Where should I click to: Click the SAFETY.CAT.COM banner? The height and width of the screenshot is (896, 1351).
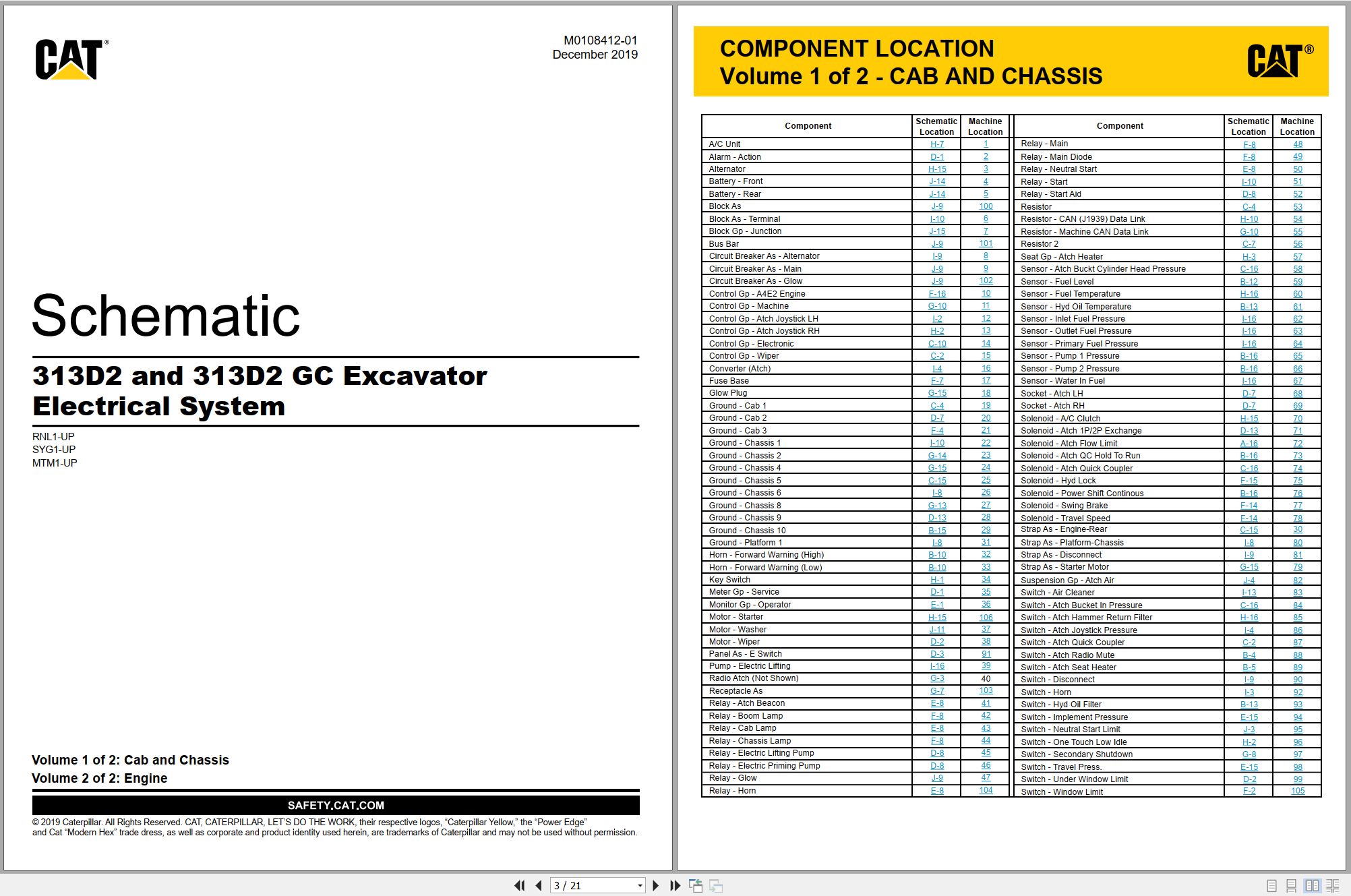(x=336, y=805)
